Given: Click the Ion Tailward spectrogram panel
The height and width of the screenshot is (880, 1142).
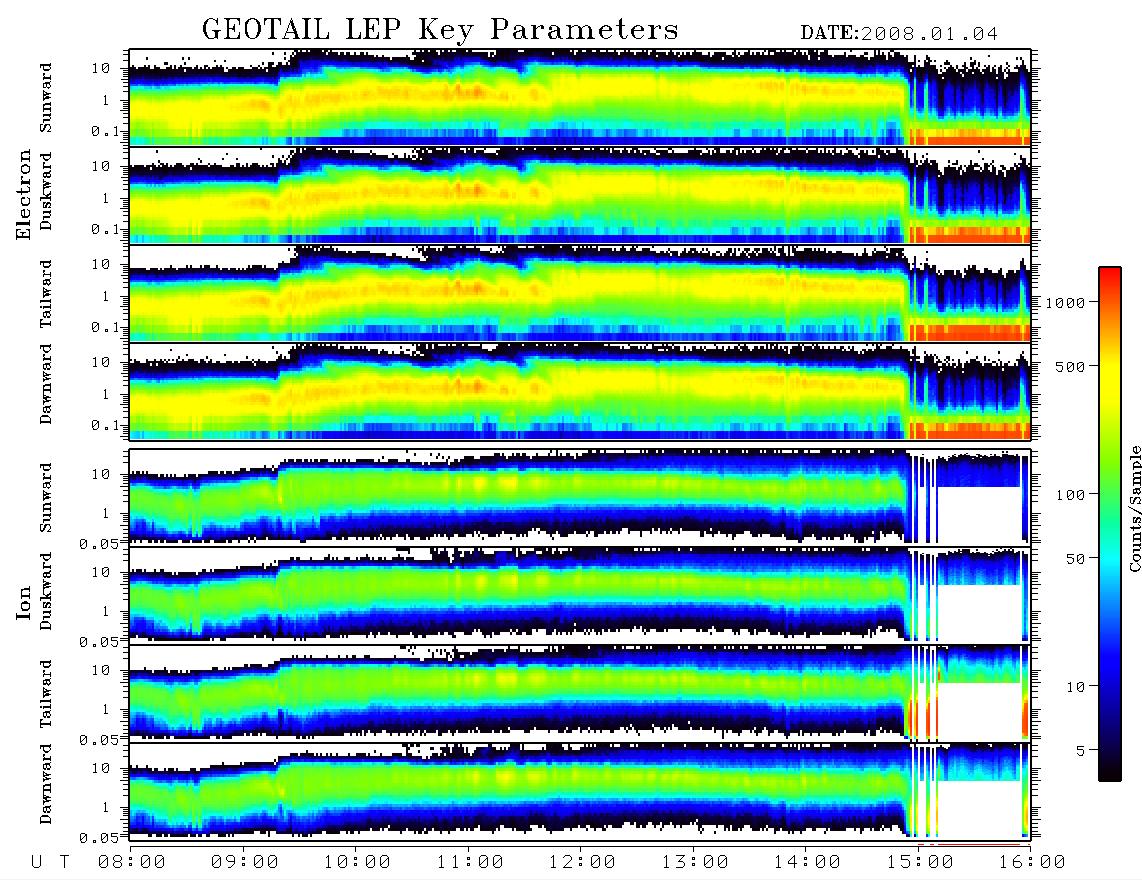Looking at the screenshot, I should point(580,692).
